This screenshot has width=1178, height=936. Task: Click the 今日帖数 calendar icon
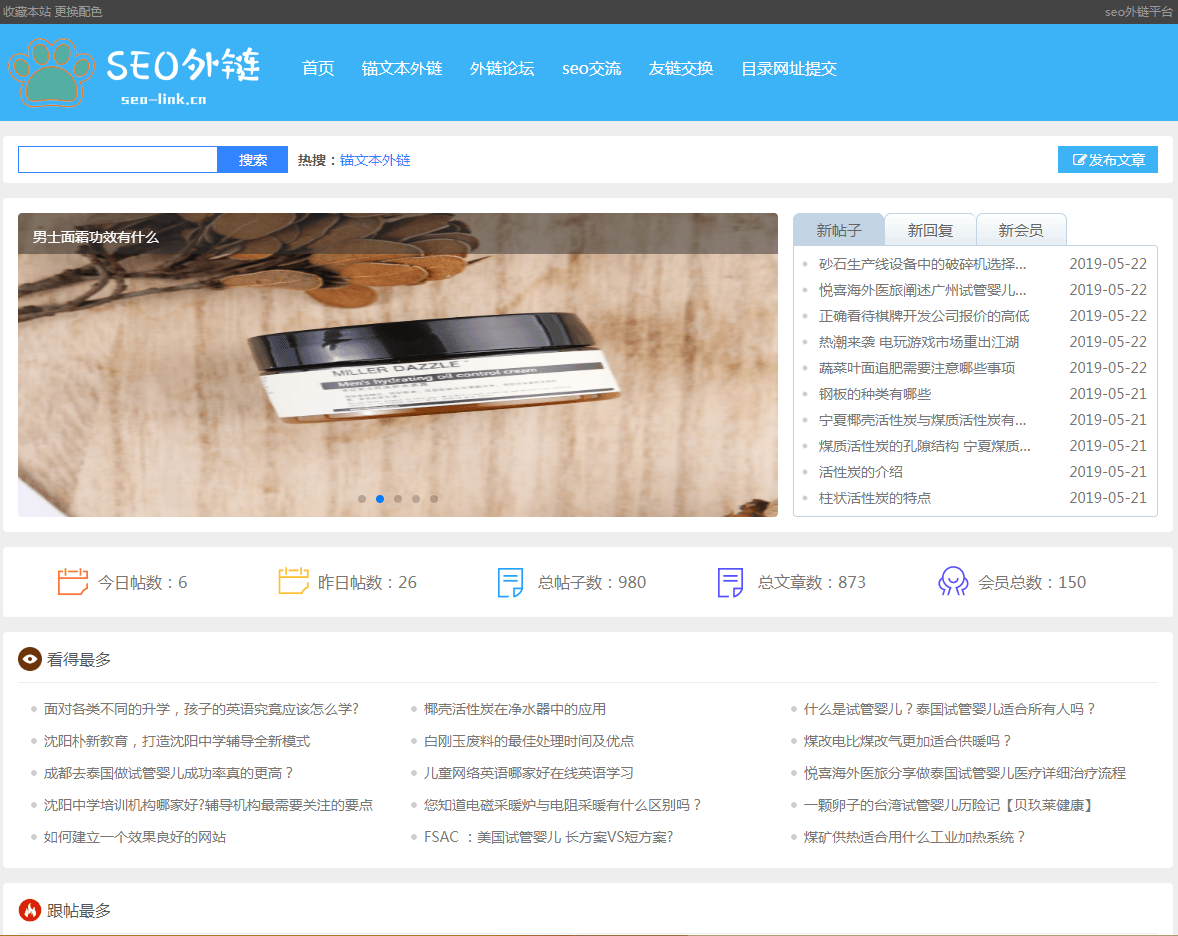pyautogui.click(x=73, y=582)
